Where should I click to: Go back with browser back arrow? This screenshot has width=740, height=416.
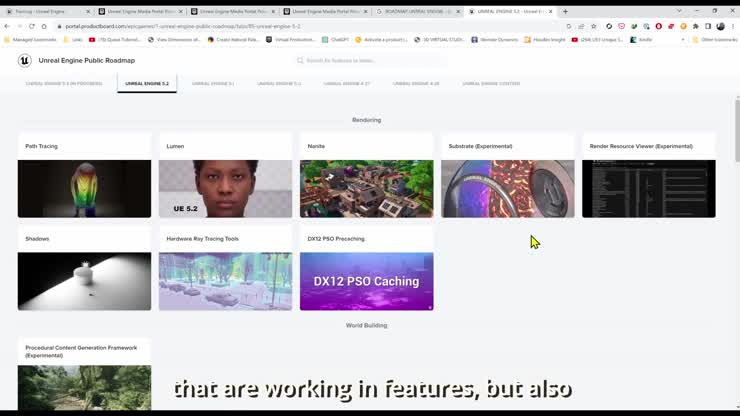point(7,26)
